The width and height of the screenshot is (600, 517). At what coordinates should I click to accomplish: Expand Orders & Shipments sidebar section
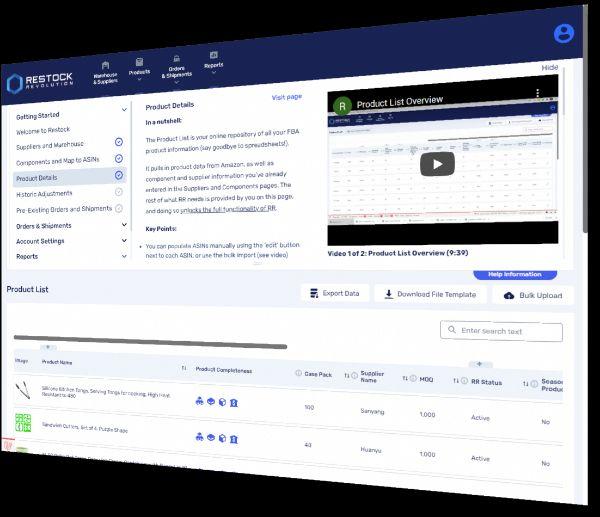[x=124, y=225]
